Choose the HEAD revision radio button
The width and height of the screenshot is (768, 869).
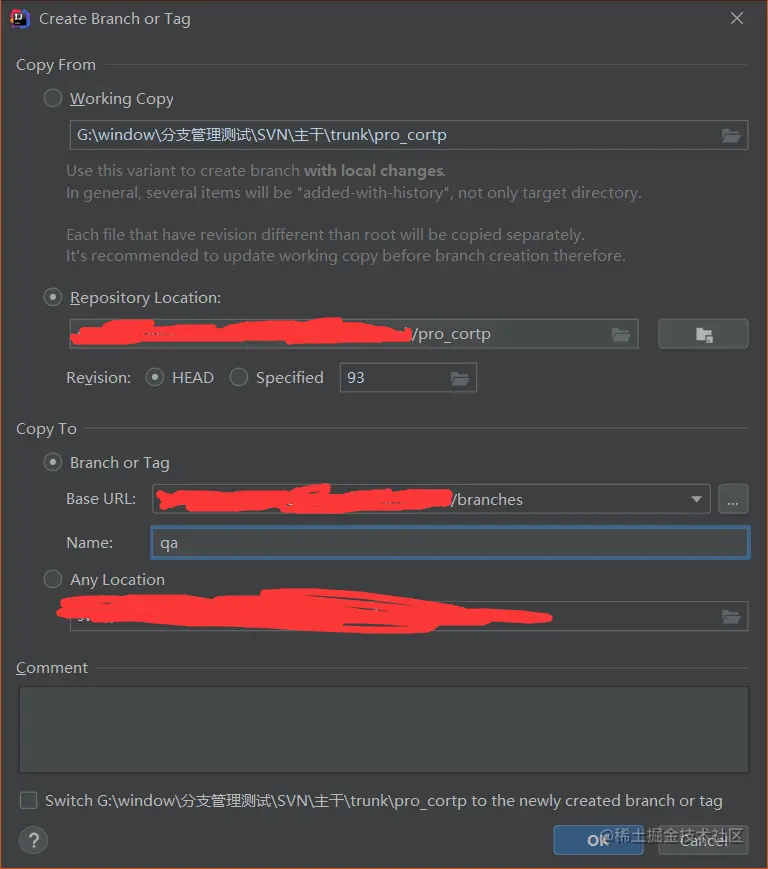coord(155,377)
